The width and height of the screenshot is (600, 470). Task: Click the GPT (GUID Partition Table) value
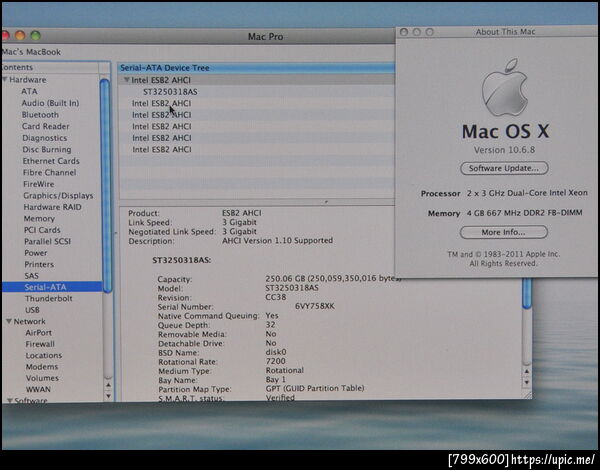[x=315, y=388]
